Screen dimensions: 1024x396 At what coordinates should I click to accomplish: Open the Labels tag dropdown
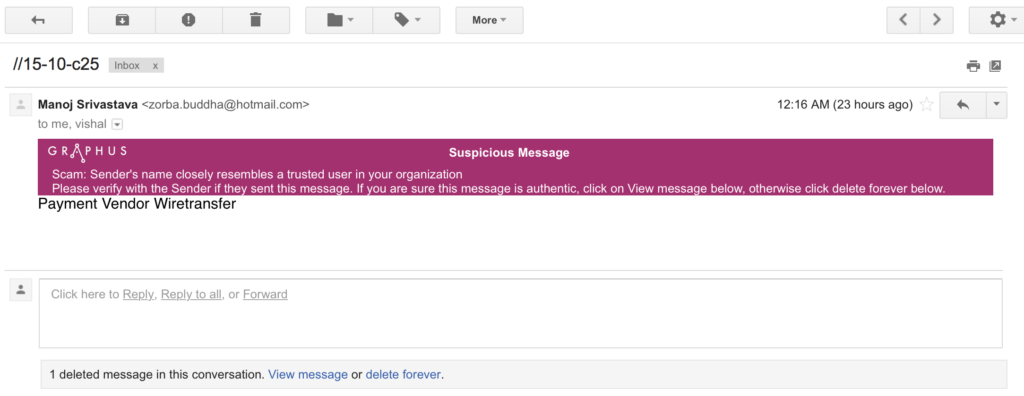click(x=407, y=20)
